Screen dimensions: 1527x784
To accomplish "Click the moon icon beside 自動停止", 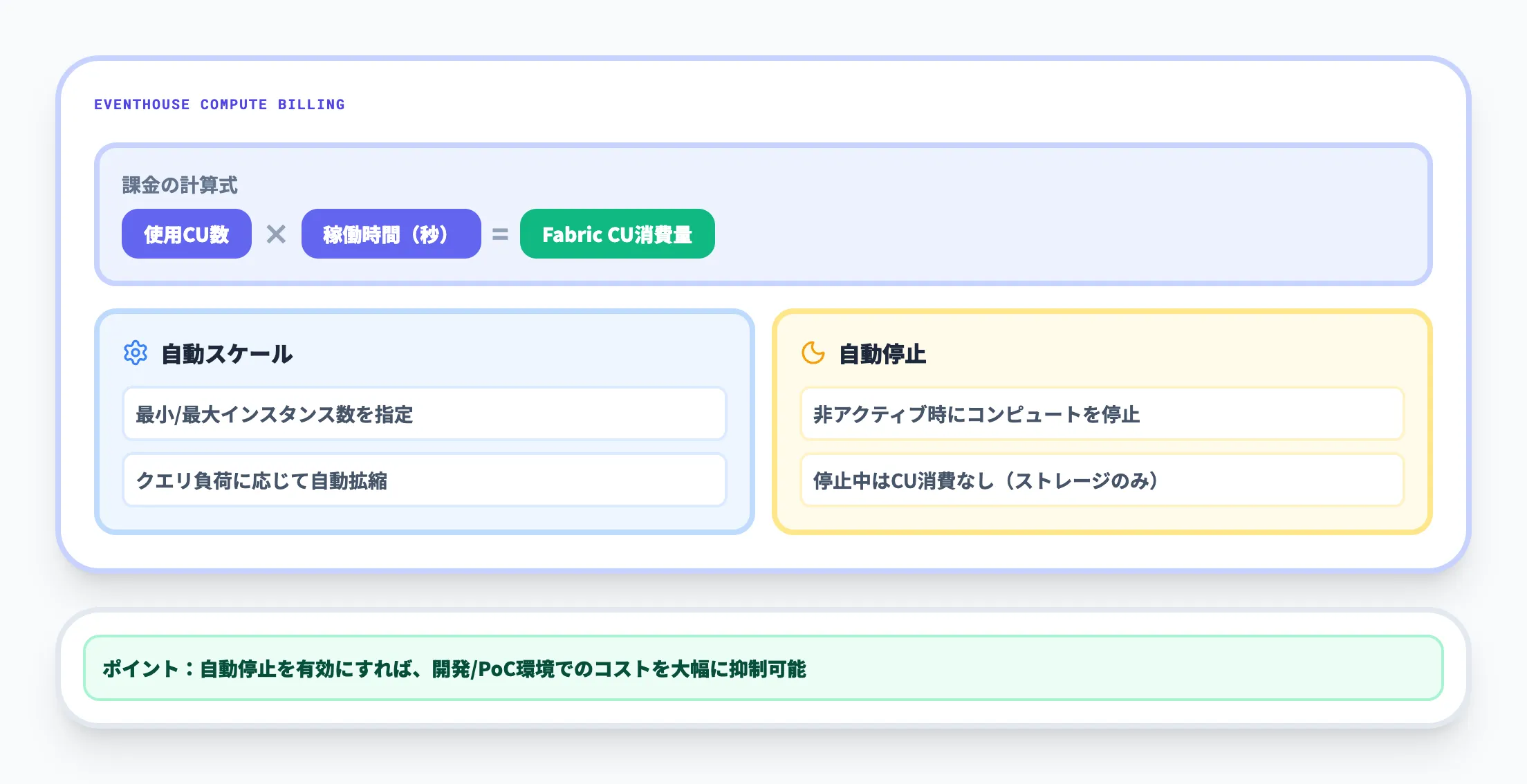I will pyautogui.click(x=813, y=353).
